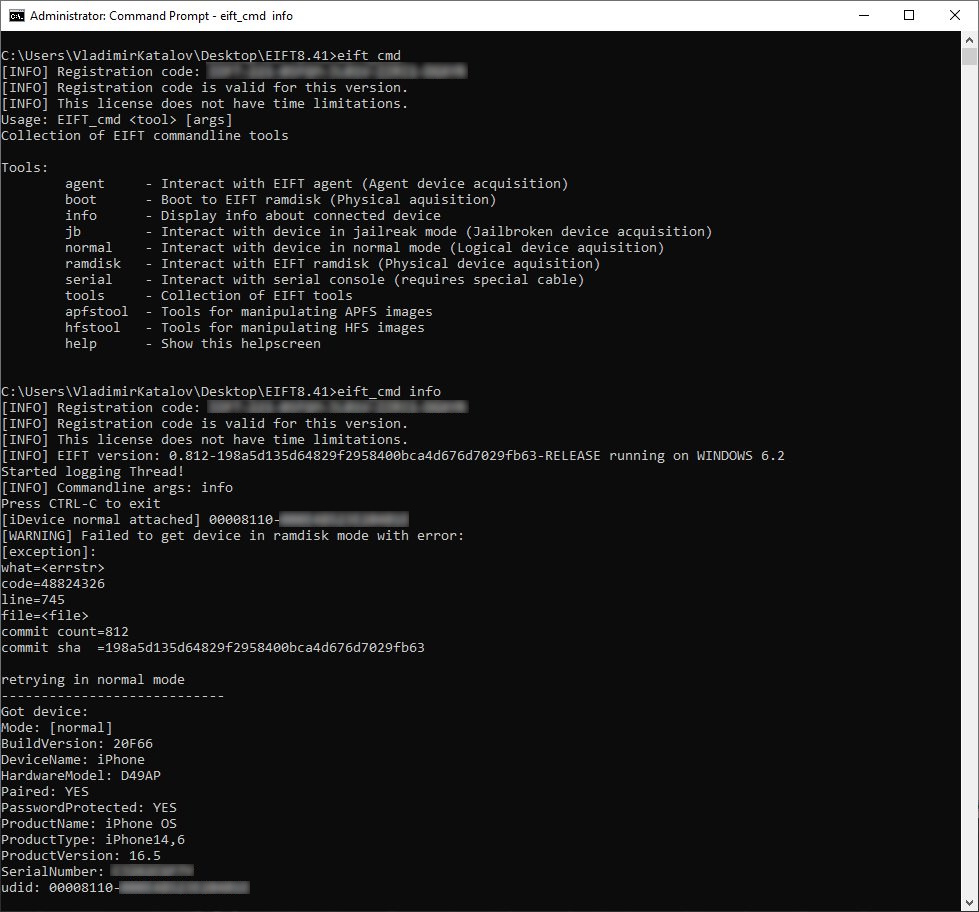Click the 'ramdisk' tool name in list
This screenshot has height=912, width=979.
pos(92,264)
